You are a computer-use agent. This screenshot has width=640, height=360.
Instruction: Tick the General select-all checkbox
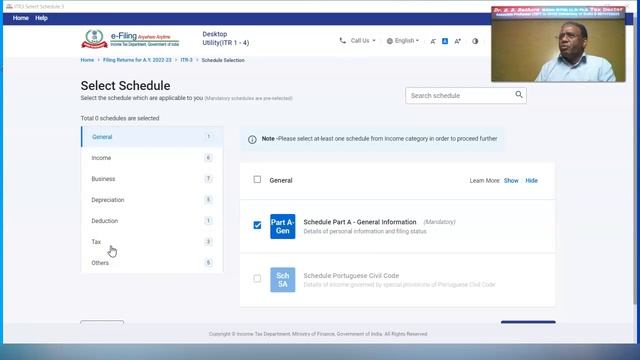(x=257, y=179)
